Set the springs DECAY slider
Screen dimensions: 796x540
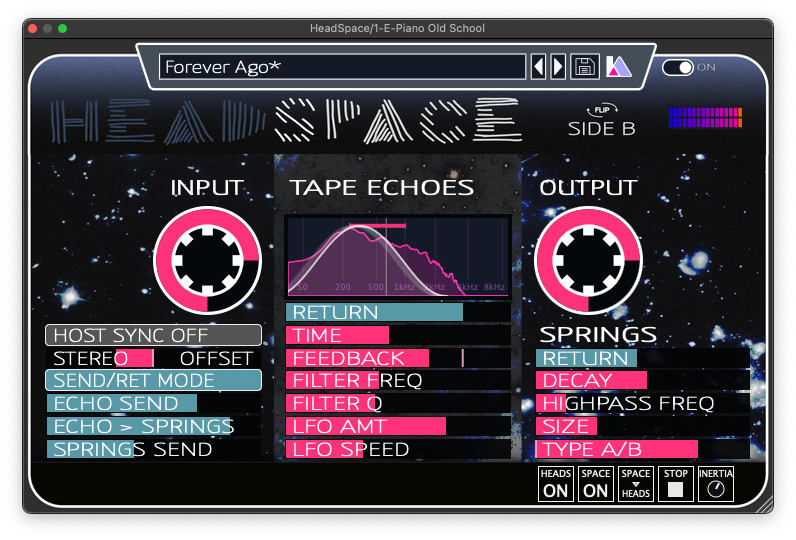tap(642, 380)
